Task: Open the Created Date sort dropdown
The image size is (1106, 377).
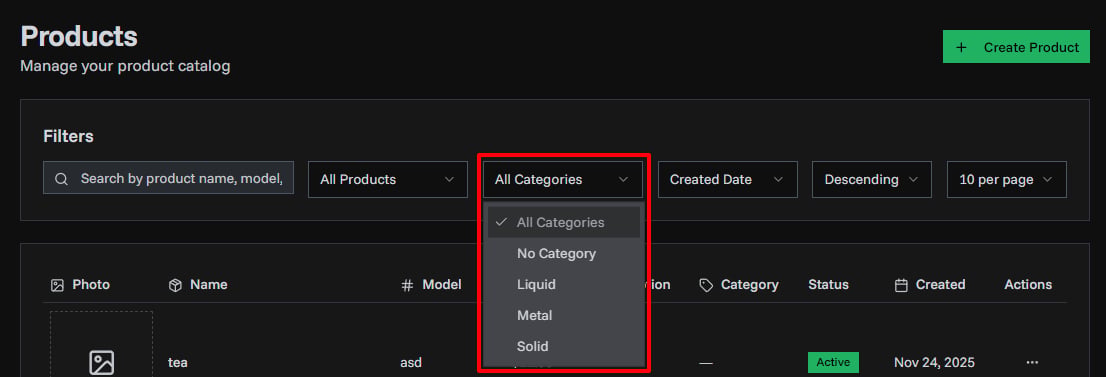Action: (x=727, y=179)
